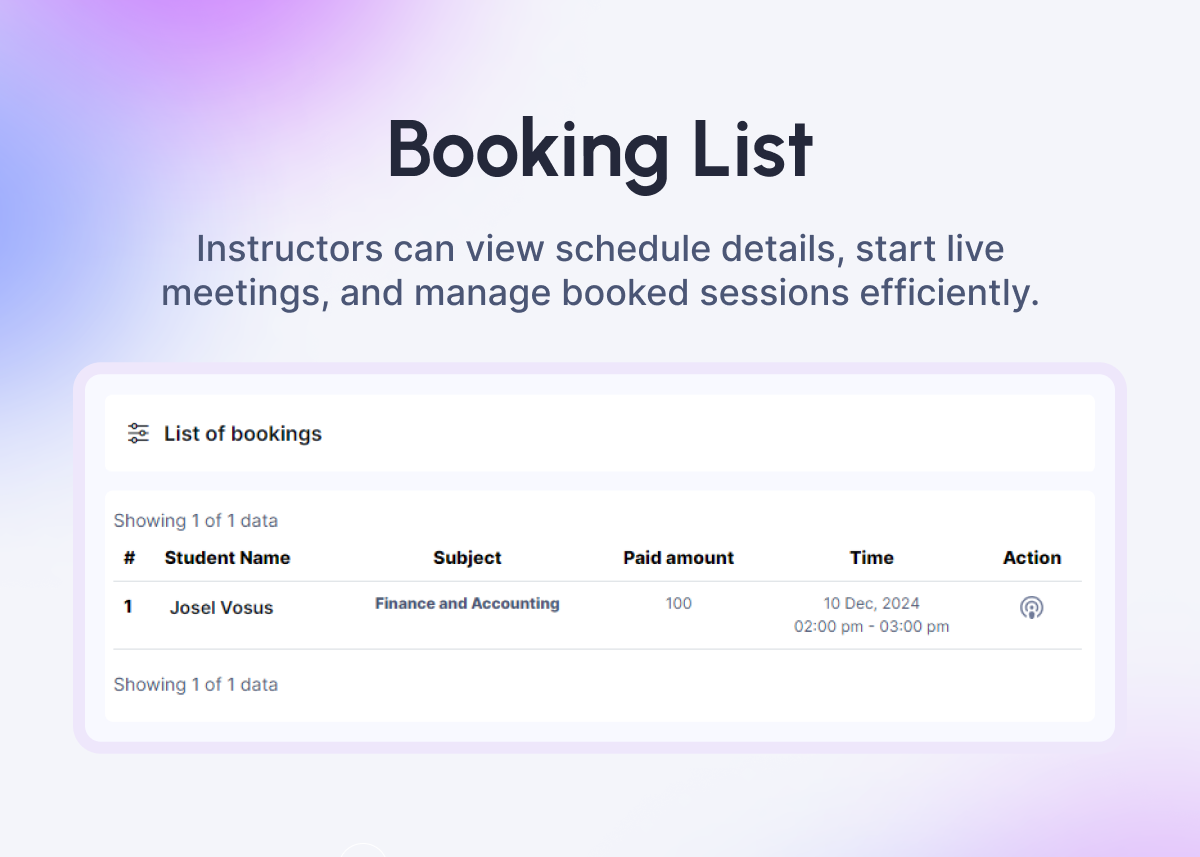Click the Action column header
This screenshot has width=1200, height=857.
click(x=1031, y=558)
